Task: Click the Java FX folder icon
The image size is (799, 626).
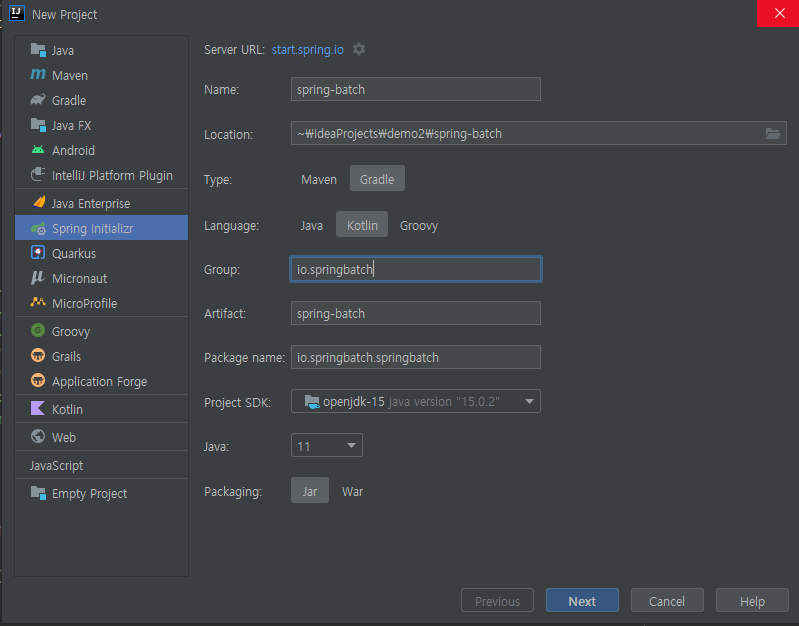Action: pyautogui.click(x=38, y=125)
